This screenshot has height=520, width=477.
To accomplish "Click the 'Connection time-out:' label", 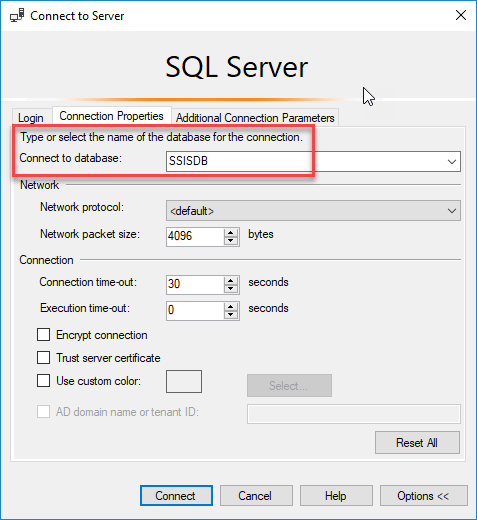I will click(x=88, y=282).
